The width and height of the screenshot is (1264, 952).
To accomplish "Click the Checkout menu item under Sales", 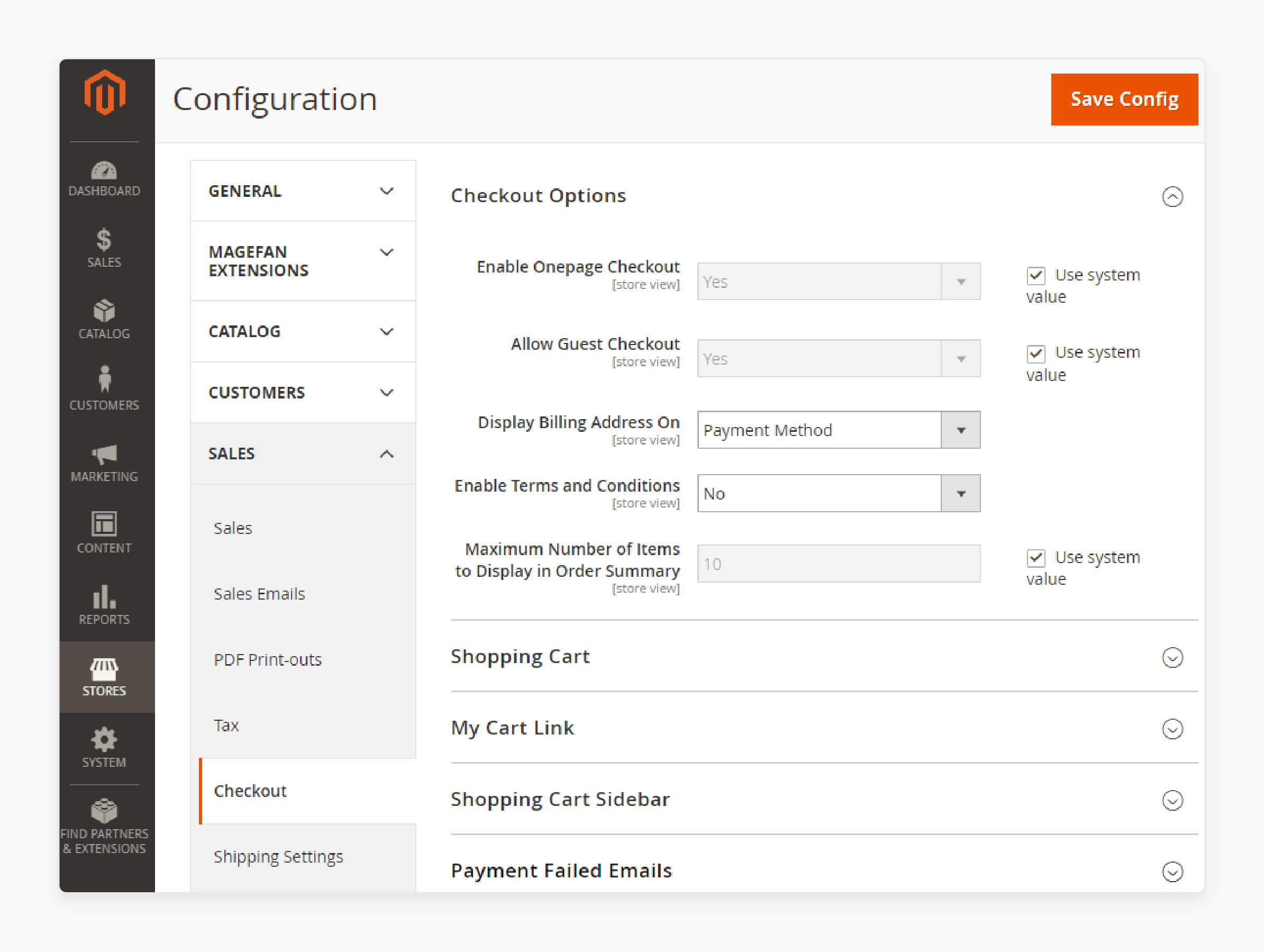I will click(x=249, y=790).
